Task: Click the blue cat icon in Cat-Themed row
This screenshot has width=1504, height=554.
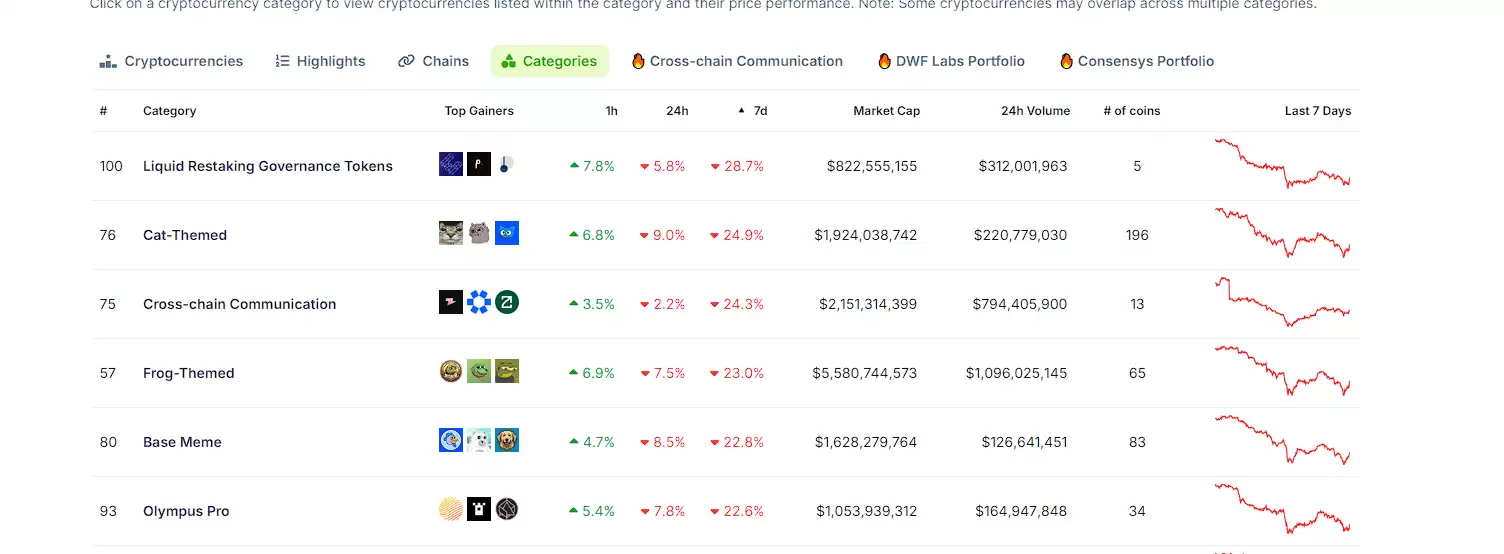Action: click(507, 234)
